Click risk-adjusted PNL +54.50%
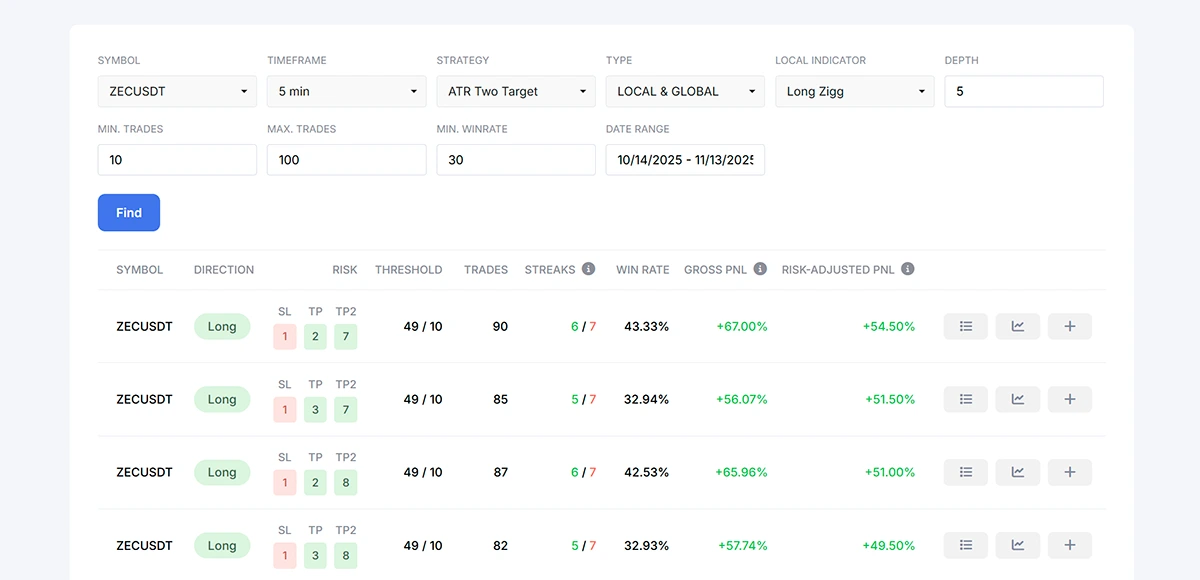The image size is (1200, 580). 889,327
